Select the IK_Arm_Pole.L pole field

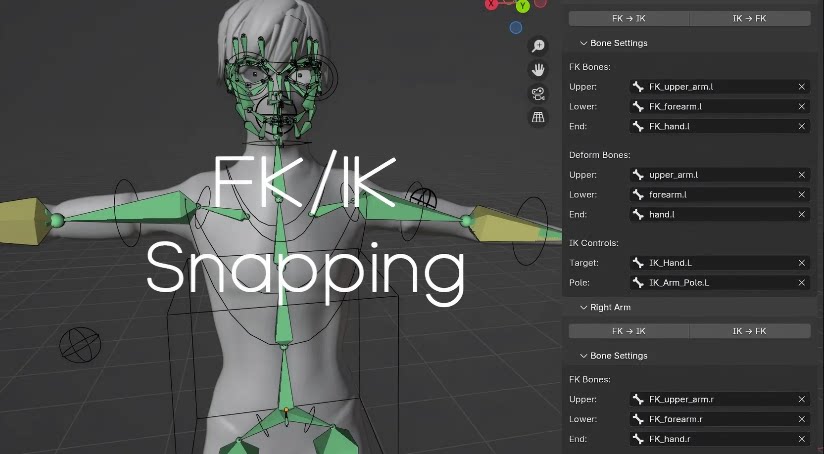(x=720, y=283)
